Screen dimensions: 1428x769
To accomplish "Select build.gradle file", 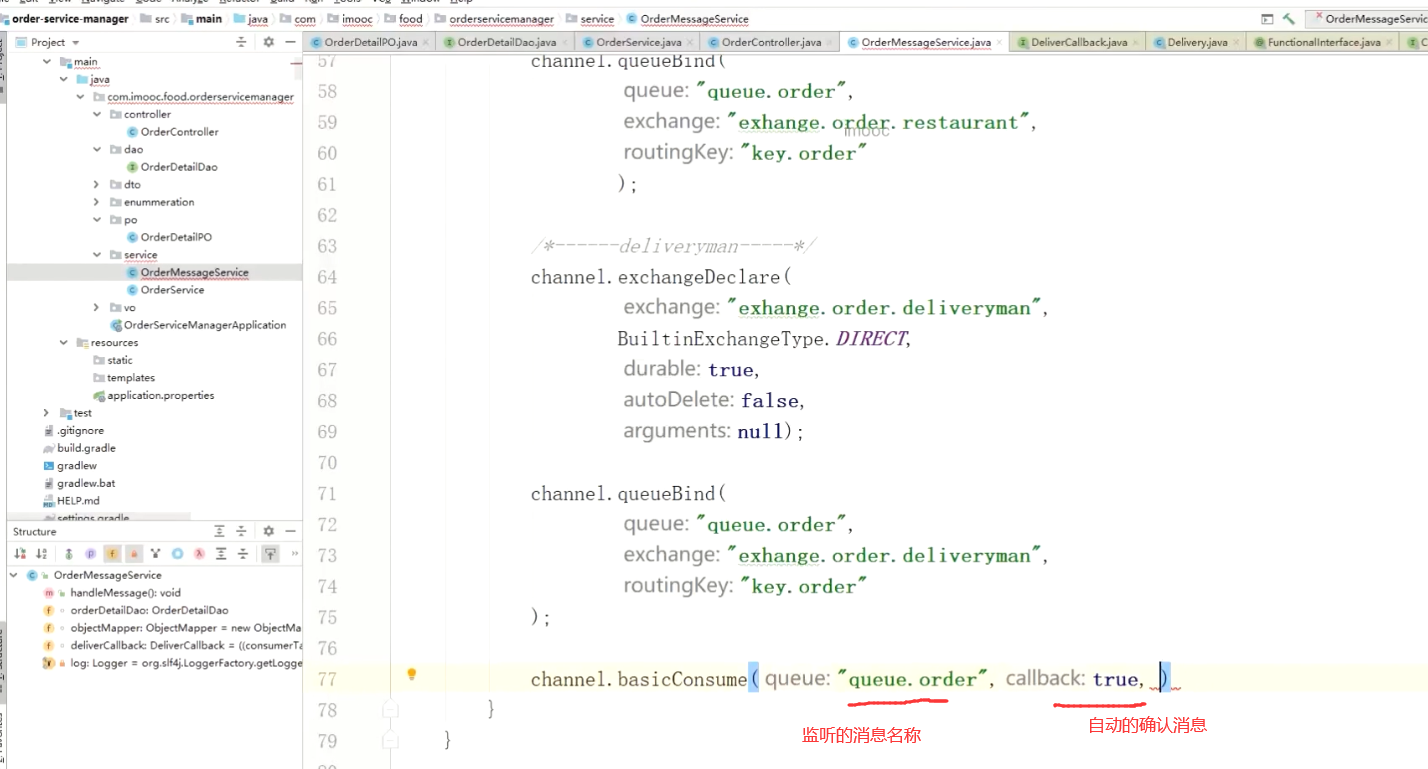I will (x=86, y=448).
